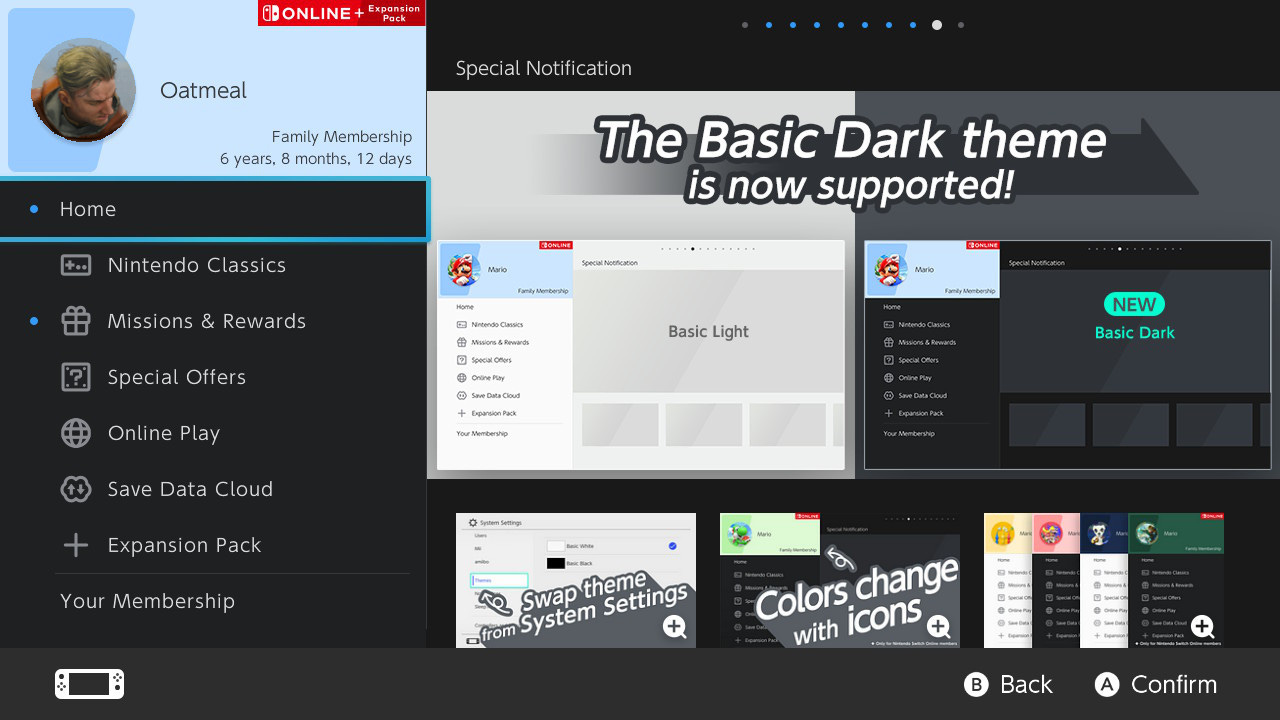Select the last page indicator dot
The width and height of the screenshot is (1280, 720).
click(x=961, y=25)
